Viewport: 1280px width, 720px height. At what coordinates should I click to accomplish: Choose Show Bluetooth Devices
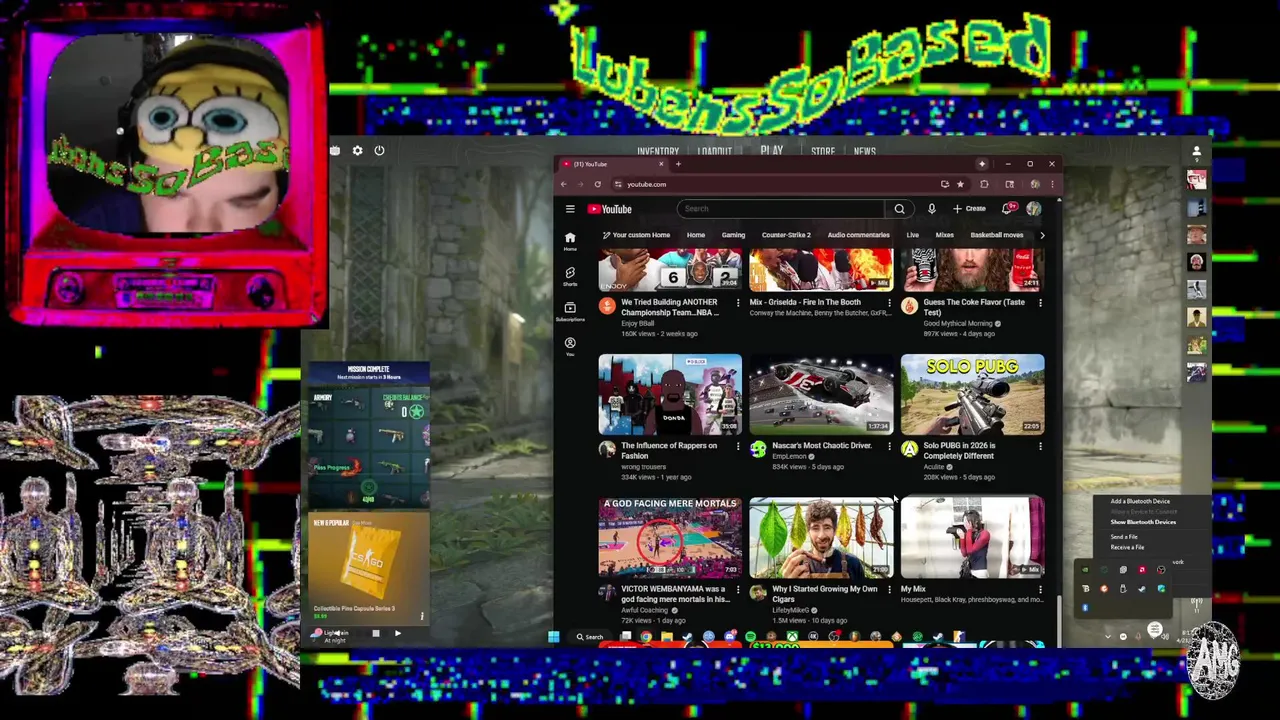pyautogui.click(x=1143, y=522)
